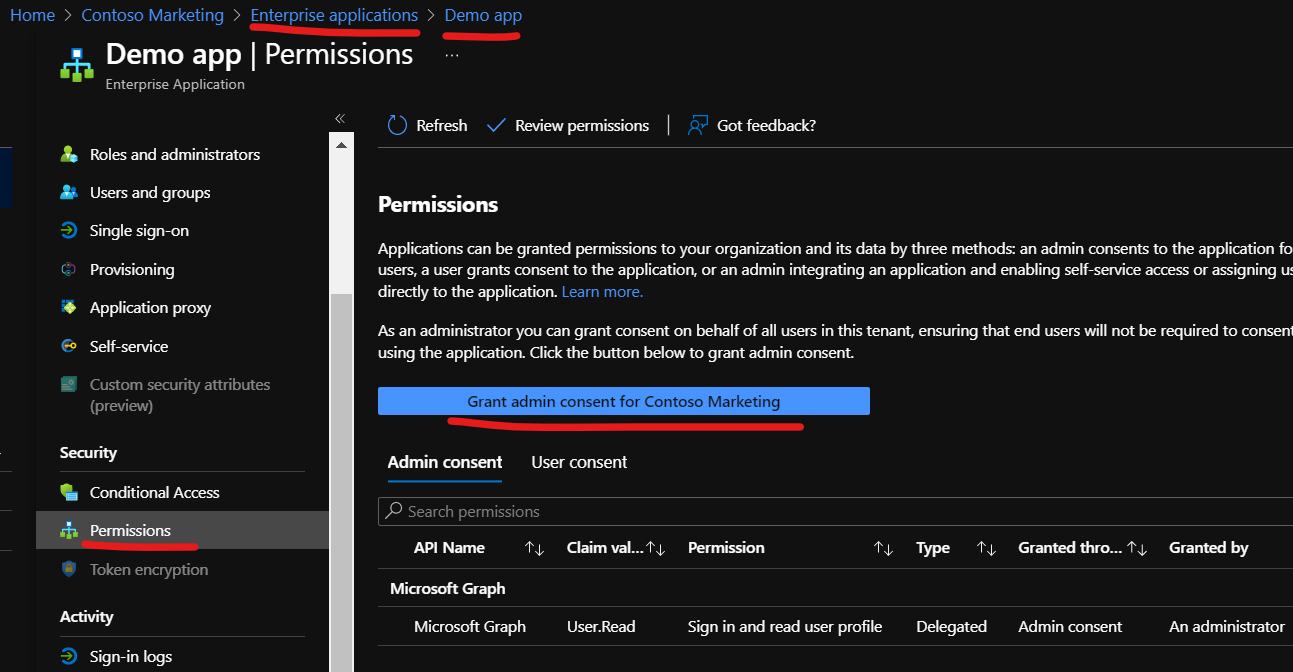Go to Home breadcrumb
The image size is (1293, 672).
pos(32,15)
